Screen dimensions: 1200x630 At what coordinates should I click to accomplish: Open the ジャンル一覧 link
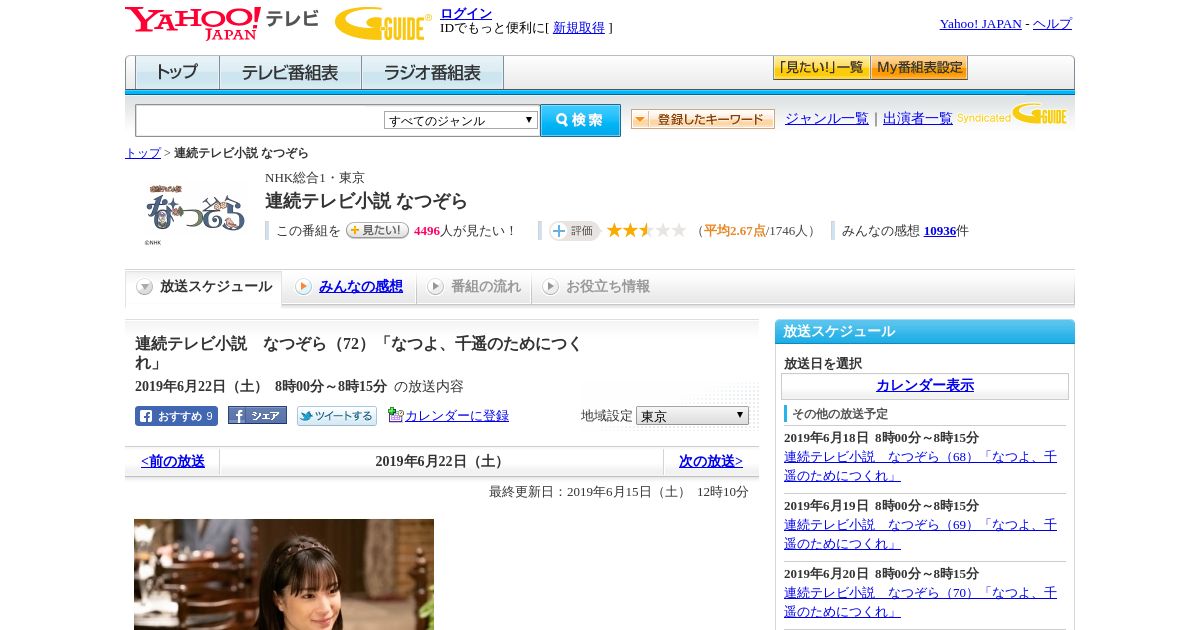[x=827, y=118]
